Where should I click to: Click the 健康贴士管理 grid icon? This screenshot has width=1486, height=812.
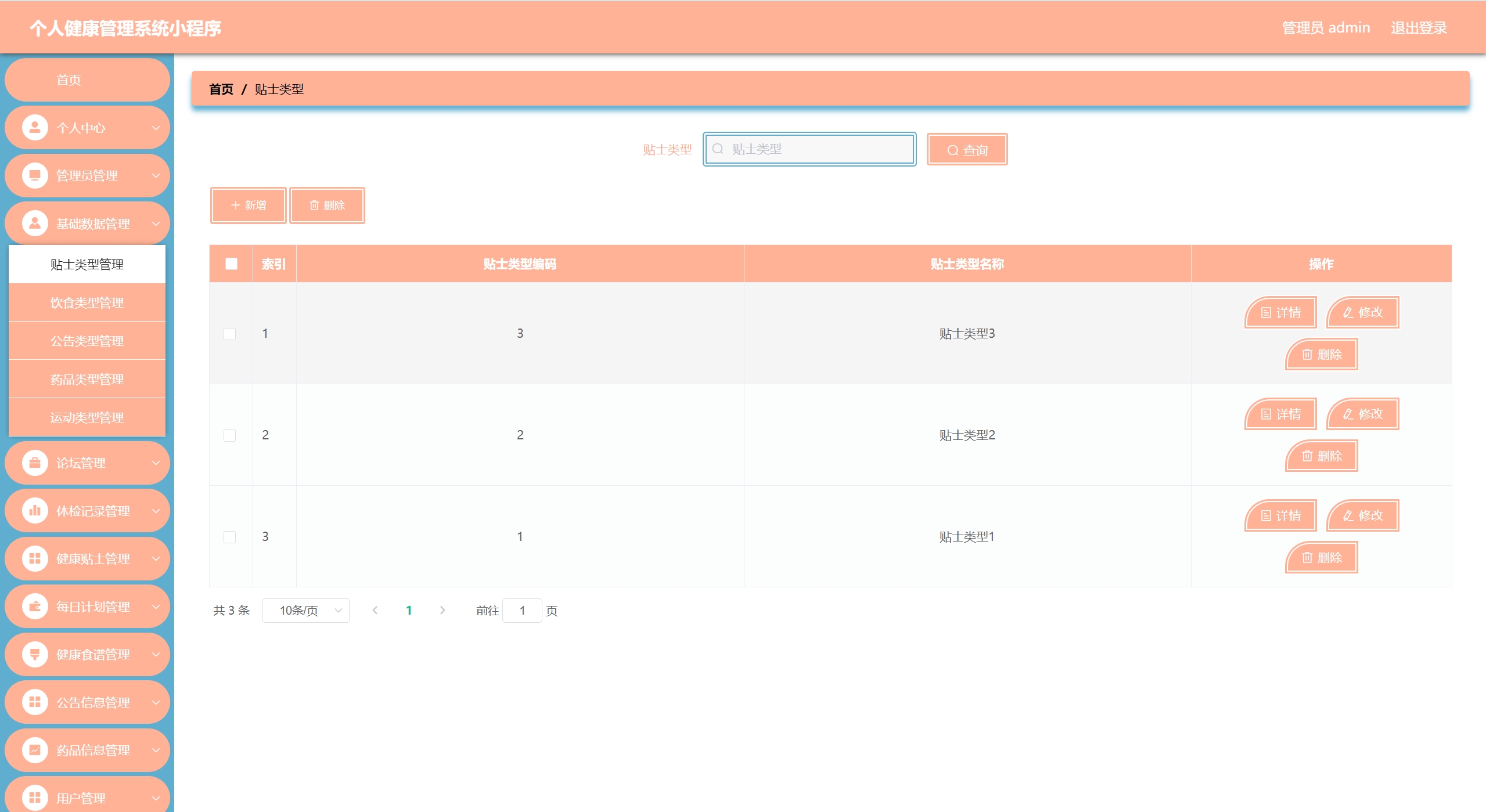point(35,558)
